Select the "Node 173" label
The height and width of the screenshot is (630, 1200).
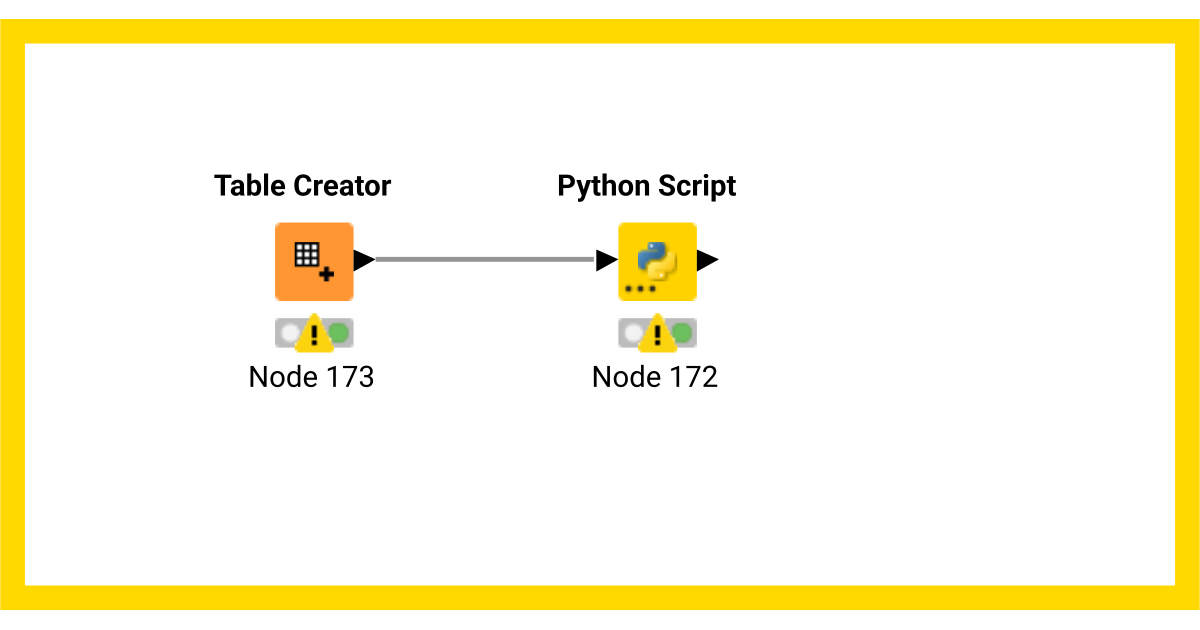311,377
